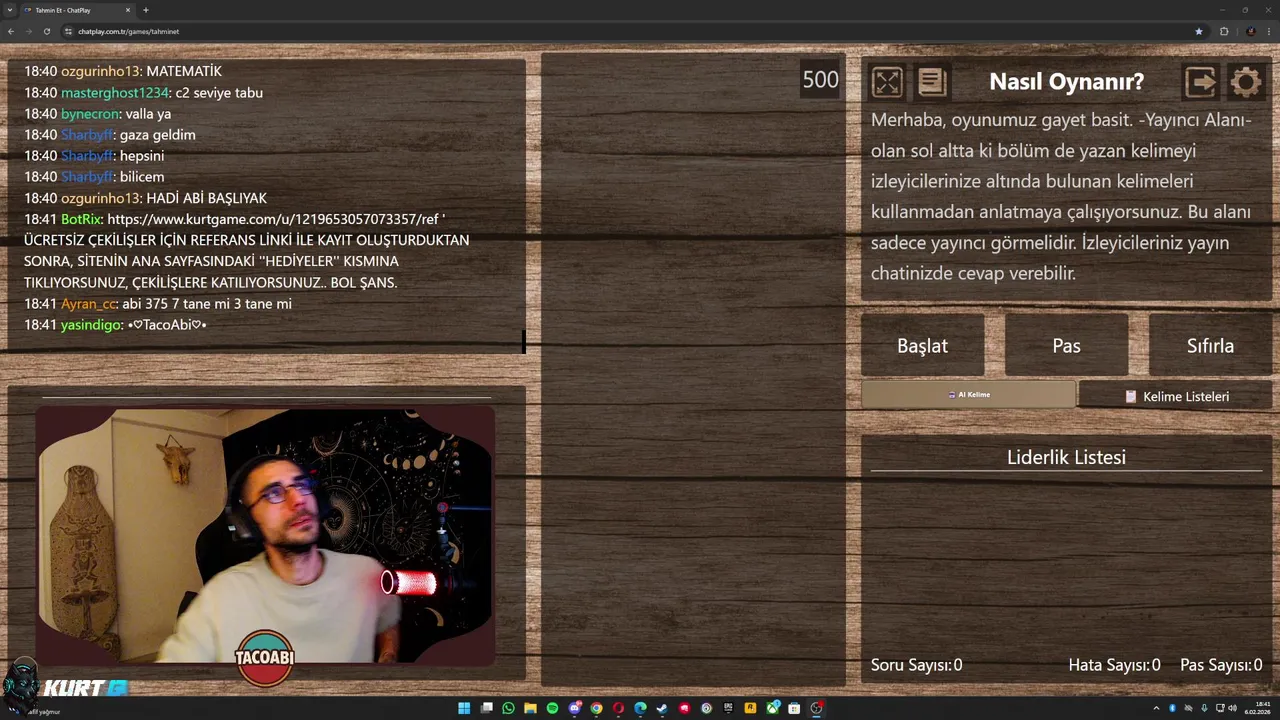
Task: Open the Windows Start menu
Action: [x=464, y=708]
